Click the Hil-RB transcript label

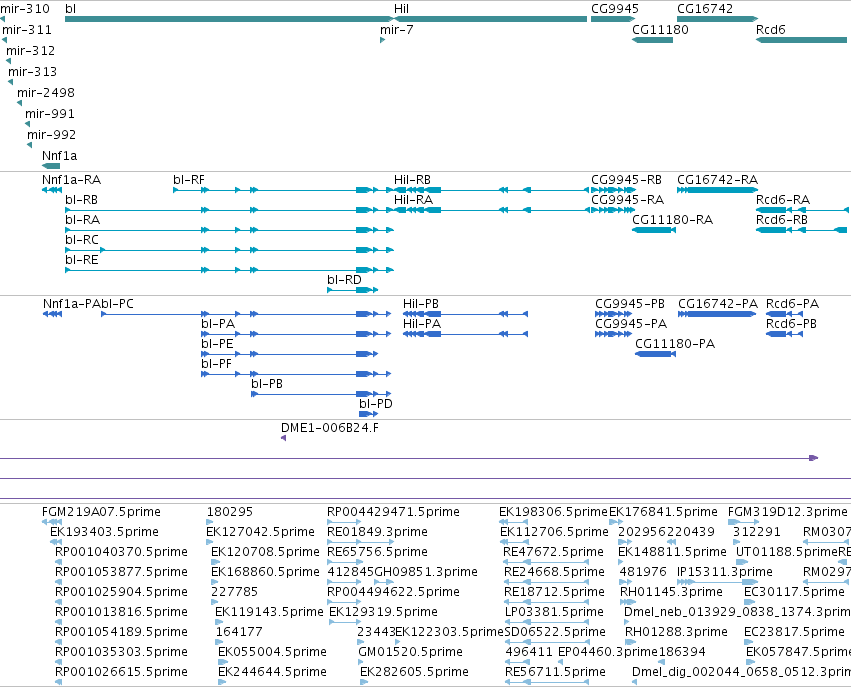point(412,180)
